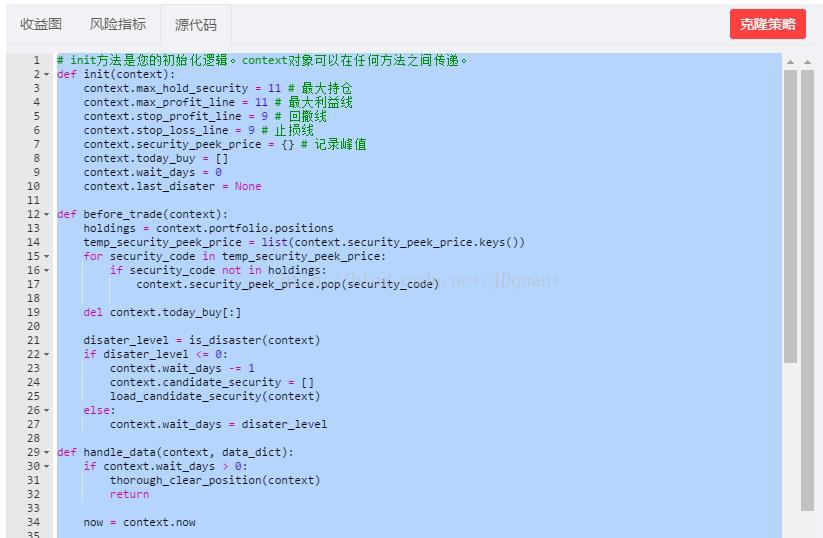The height and width of the screenshot is (538, 823).
Task: Click 'temp_security_peek_price' on line 14
Action: click(x=163, y=242)
